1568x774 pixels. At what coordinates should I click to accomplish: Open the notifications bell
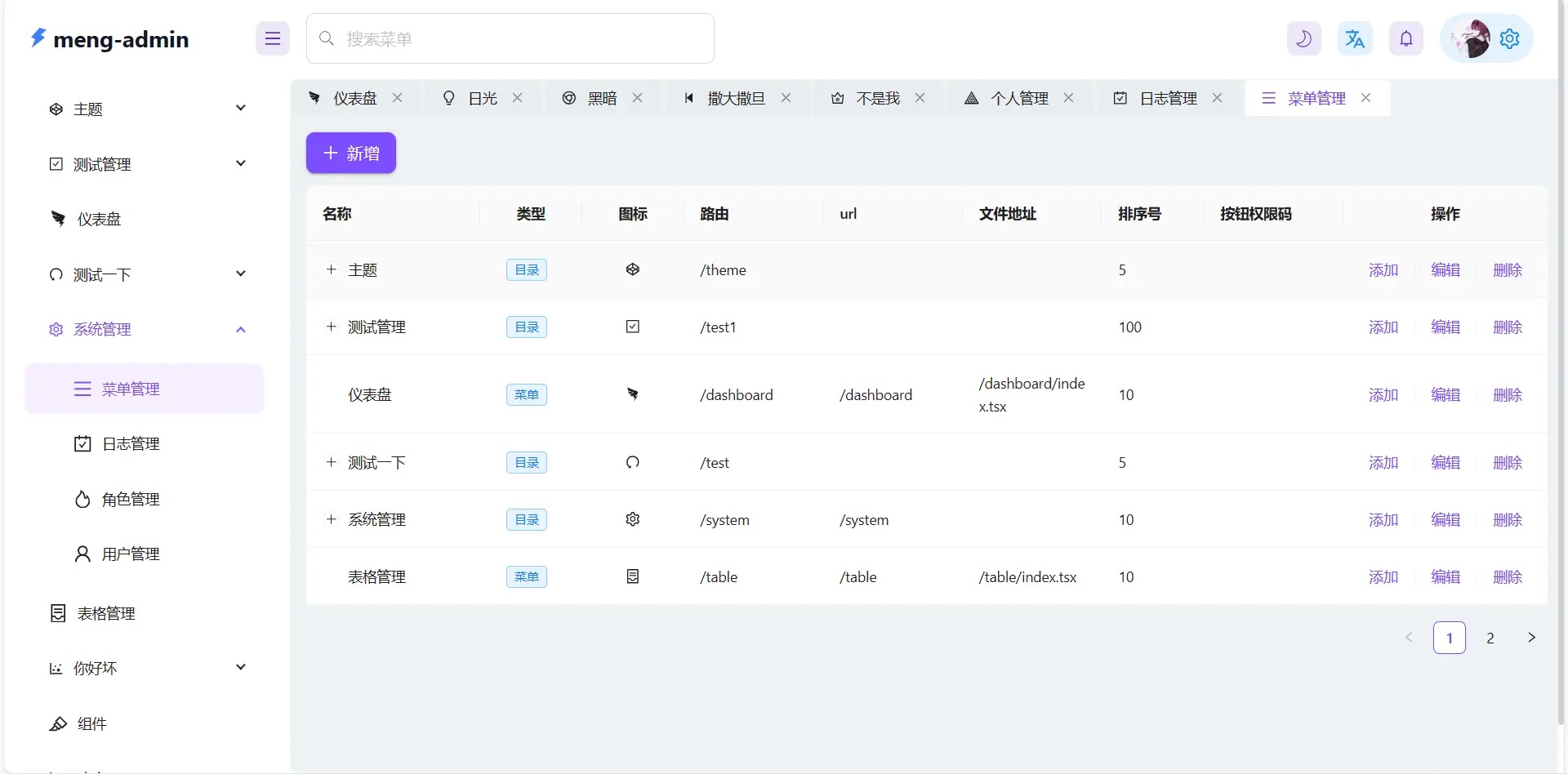click(x=1406, y=38)
